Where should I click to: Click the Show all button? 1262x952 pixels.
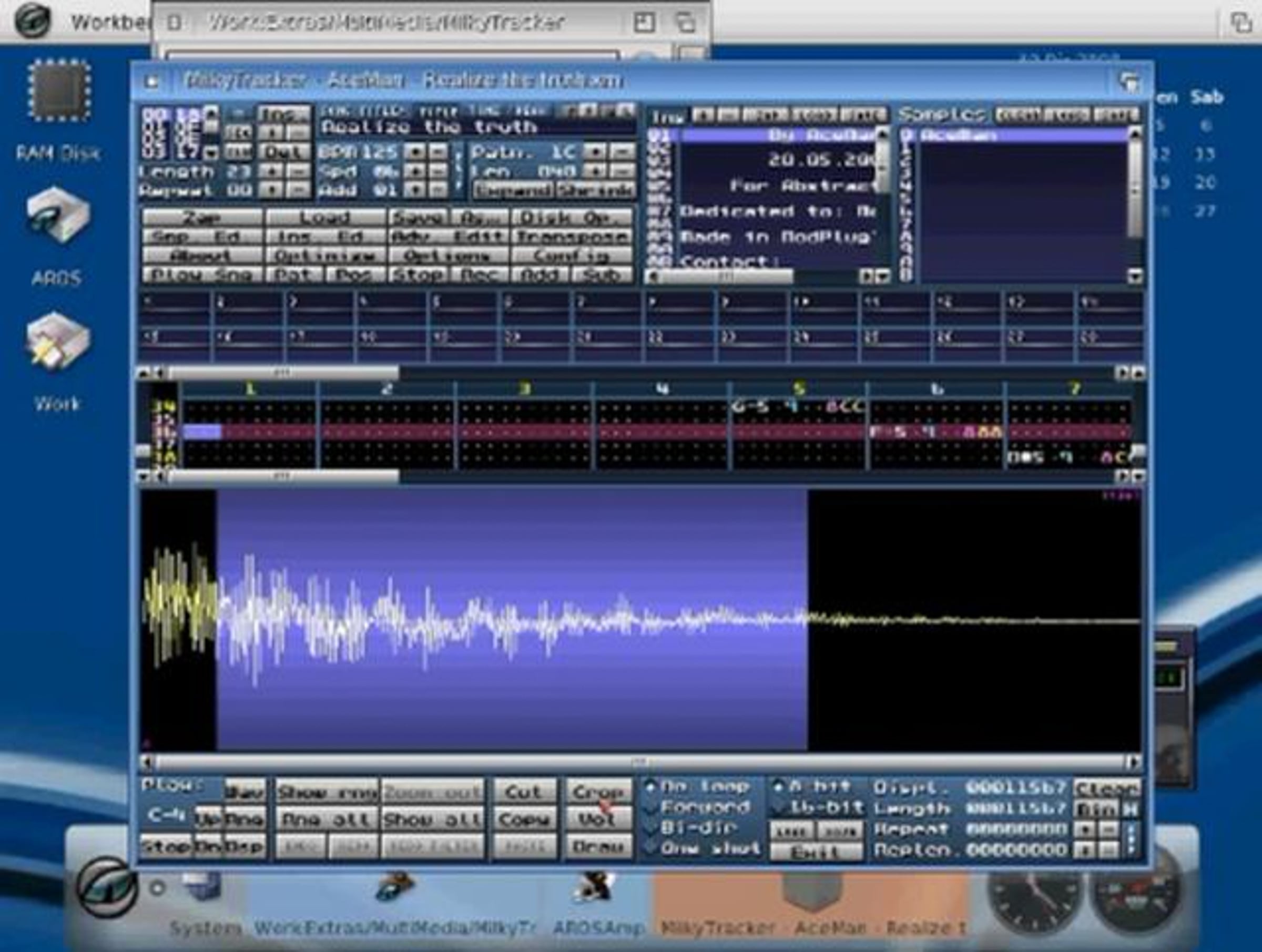coord(432,819)
